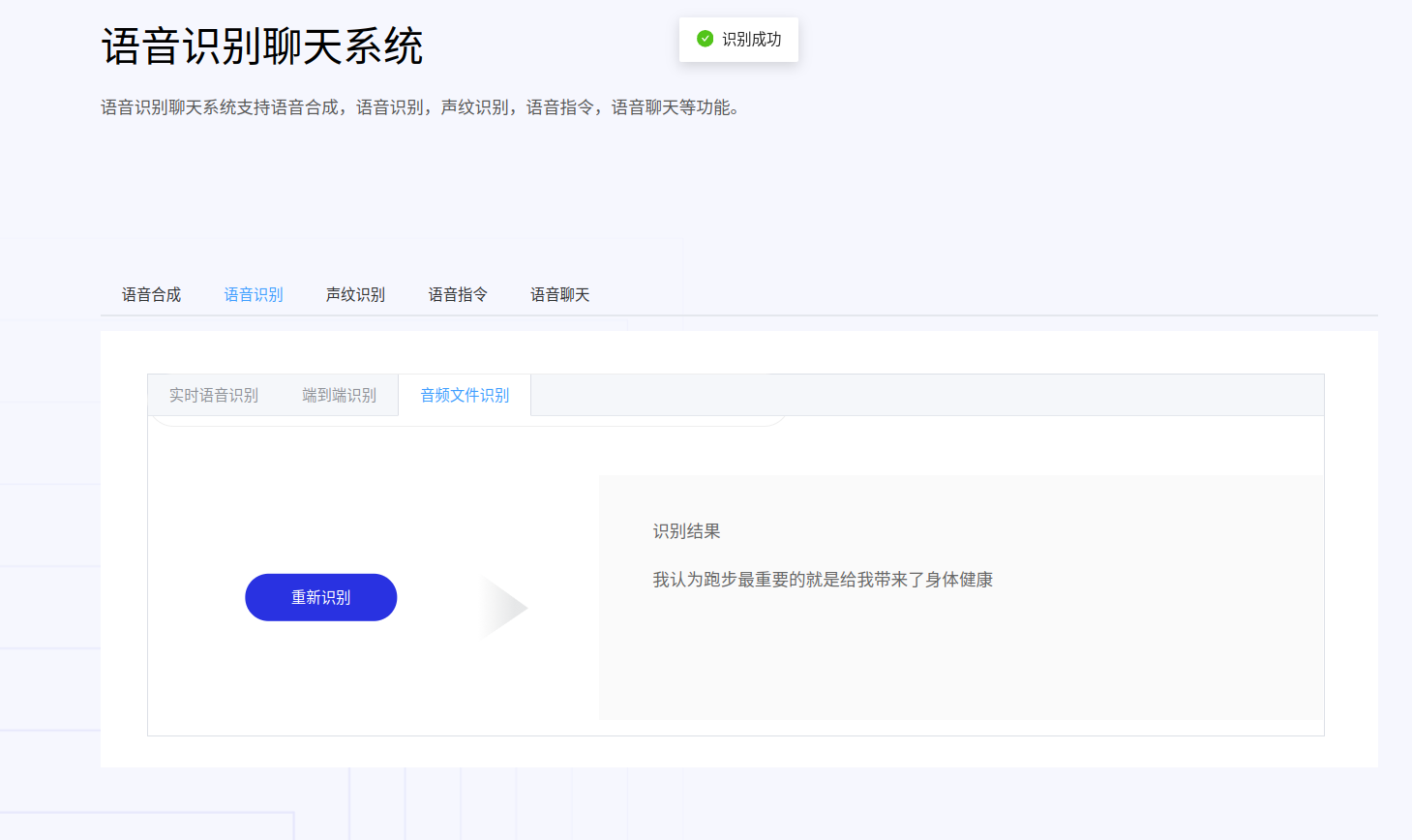Viewport: 1412px width, 840px height.
Task: Select the 语音识别 tab
Action: pyautogui.click(x=254, y=295)
